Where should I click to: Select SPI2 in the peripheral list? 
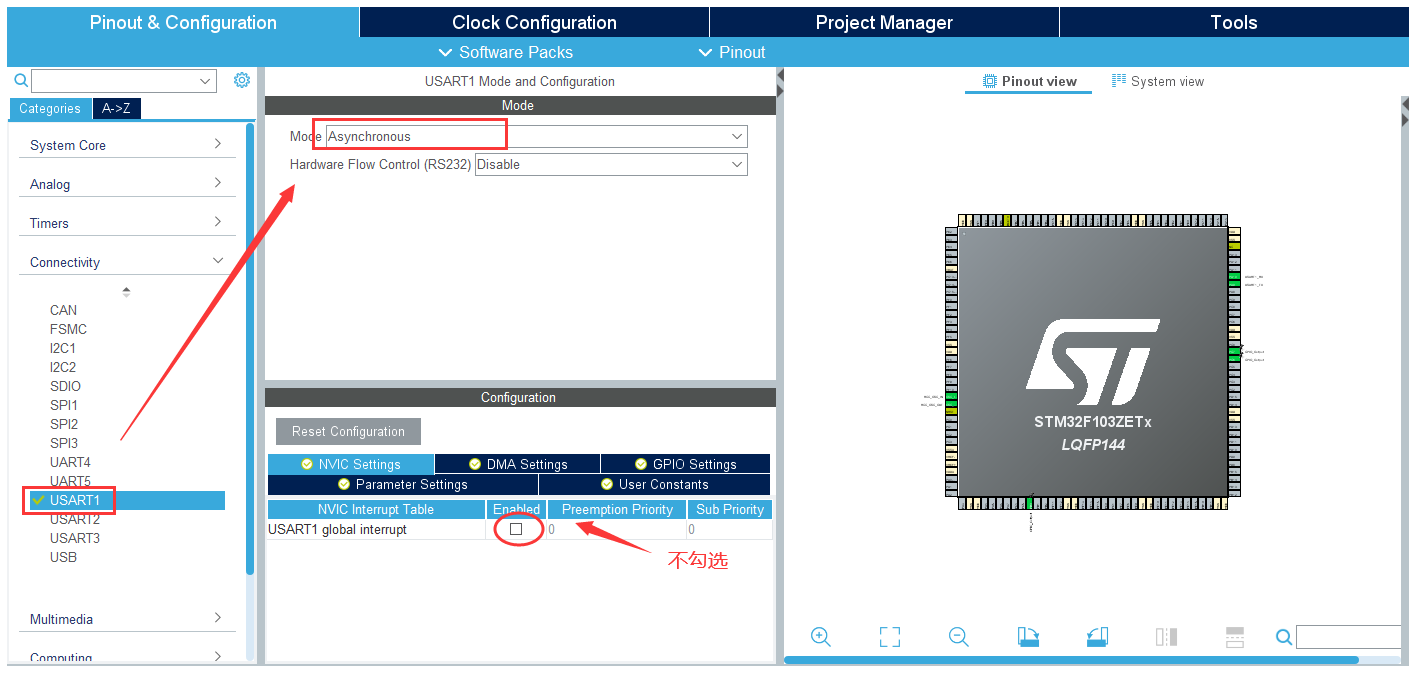pyautogui.click(x=64, y=424)
